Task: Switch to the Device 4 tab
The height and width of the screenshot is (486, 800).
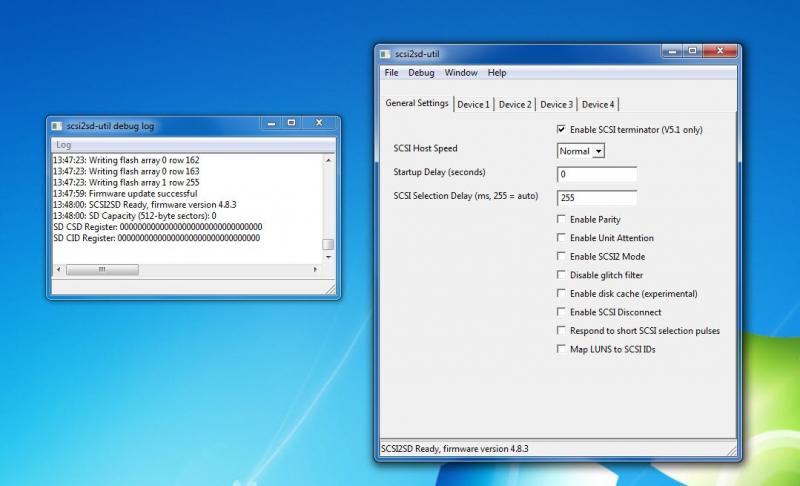Action: click(x=598, y=105)
